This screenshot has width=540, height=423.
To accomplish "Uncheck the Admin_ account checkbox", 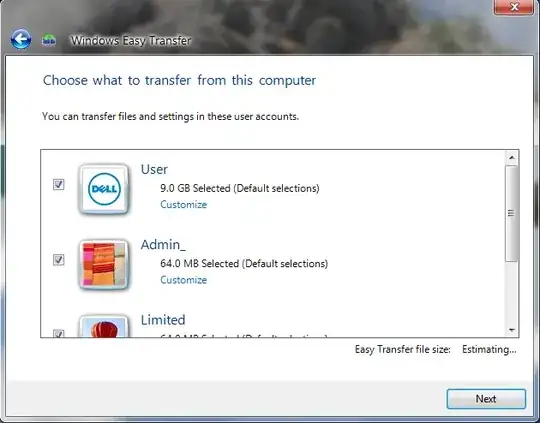I will tap(59, 259).
